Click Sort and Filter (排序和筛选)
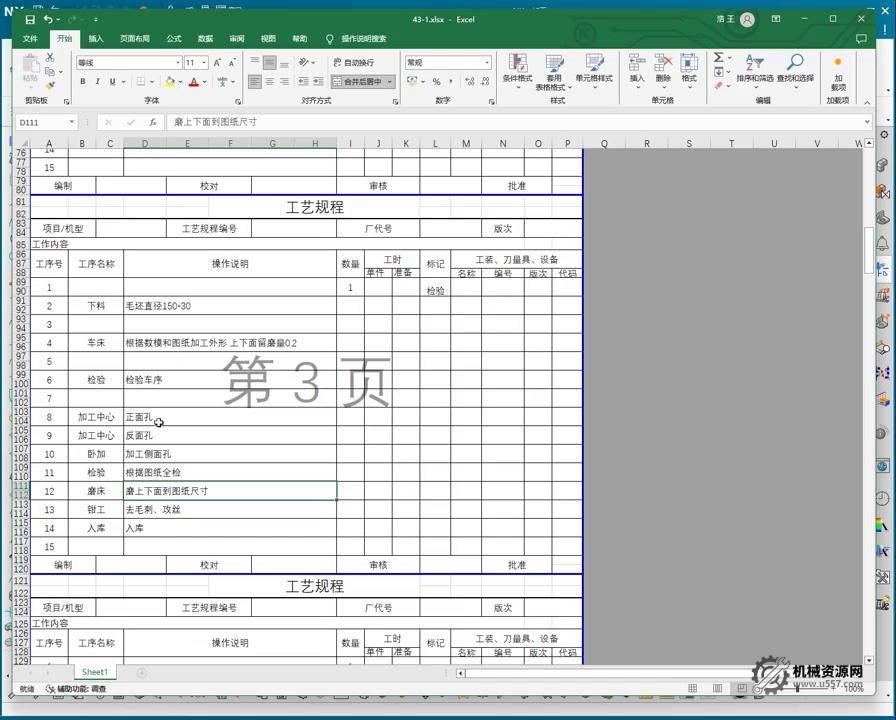Screen dimensions: 896x720 pyautogui.click(x=754, y=68)
